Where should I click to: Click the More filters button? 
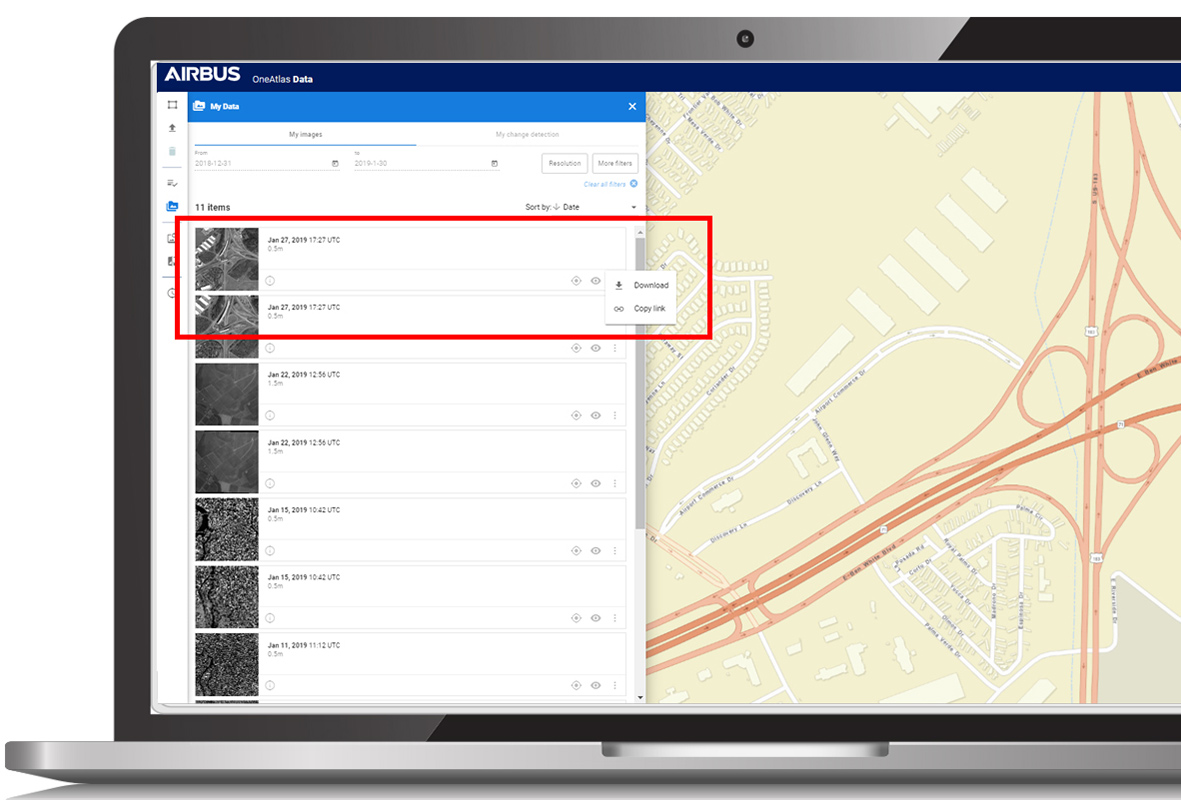[x=614, y=163]
